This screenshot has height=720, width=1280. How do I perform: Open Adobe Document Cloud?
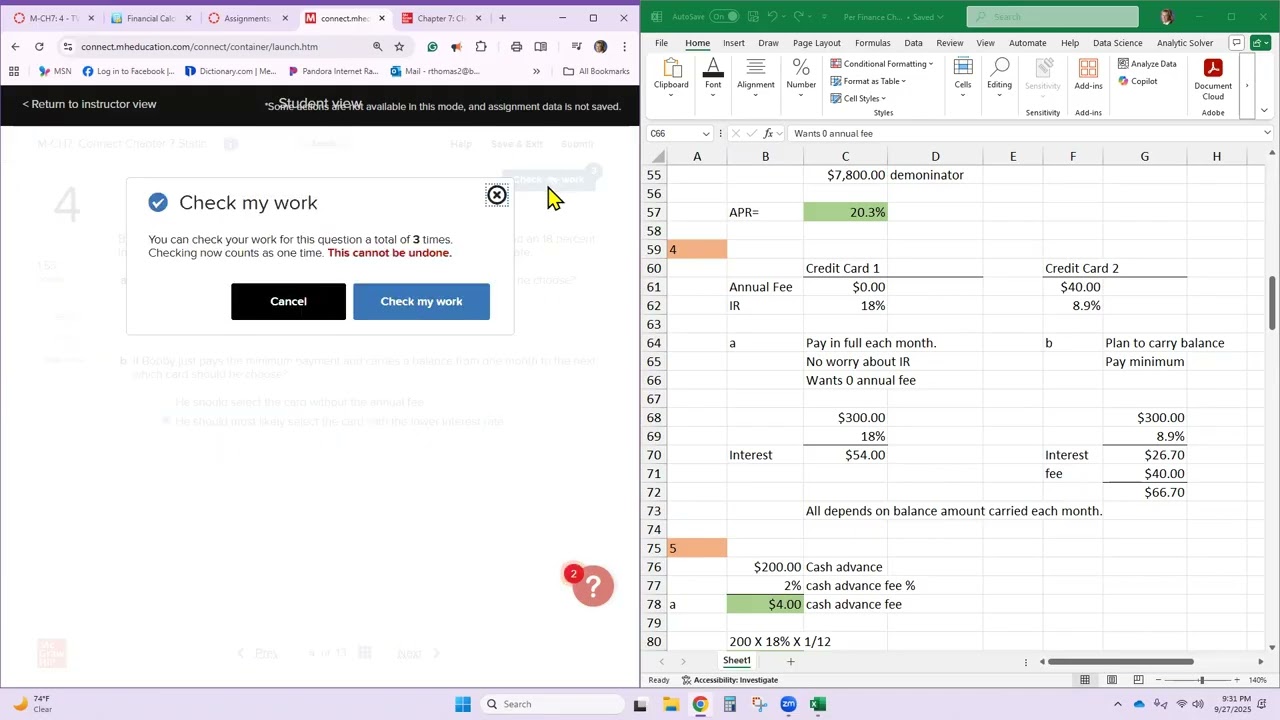1213,78
